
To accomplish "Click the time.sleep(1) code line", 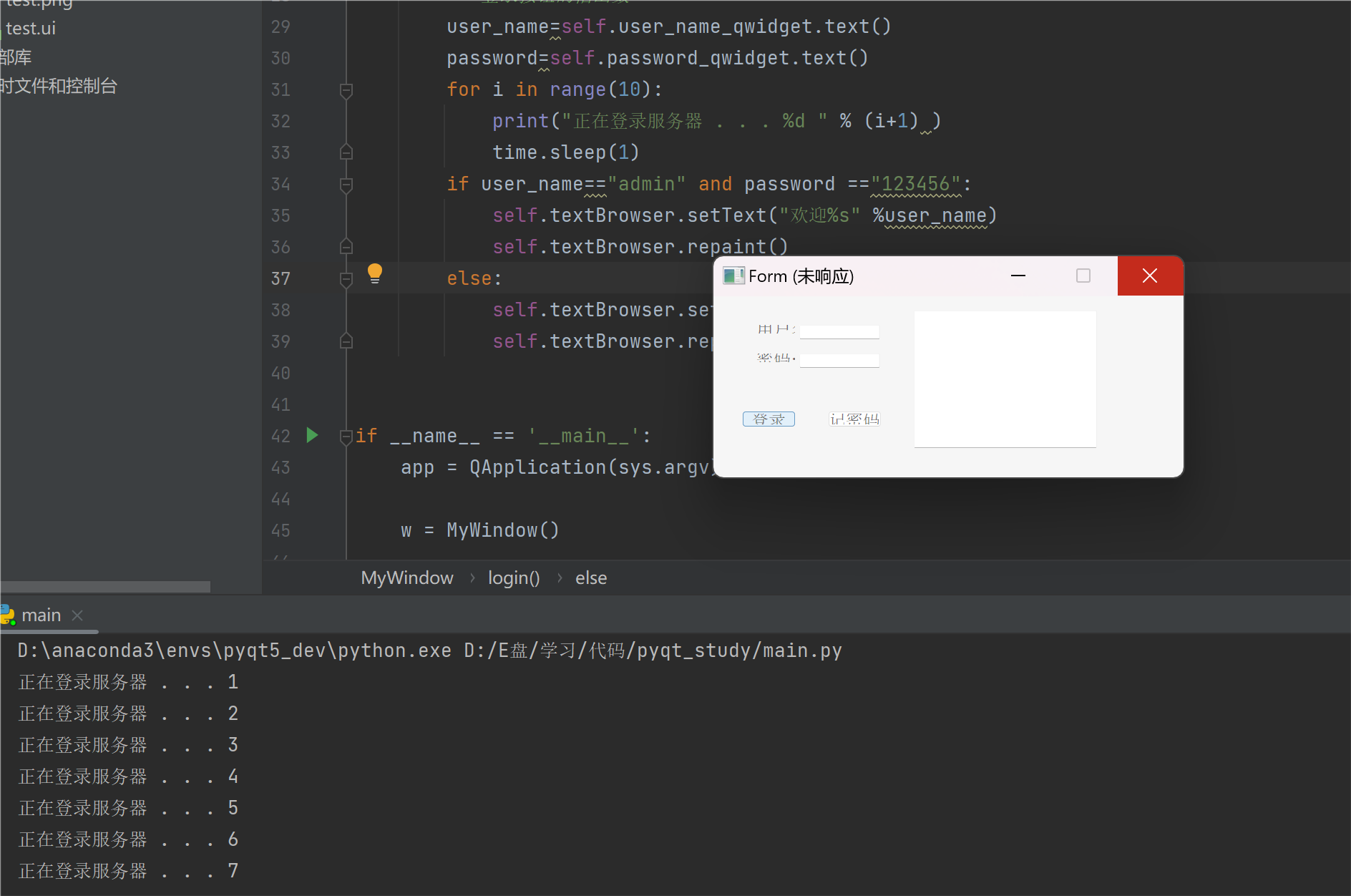I will (565, 152).
